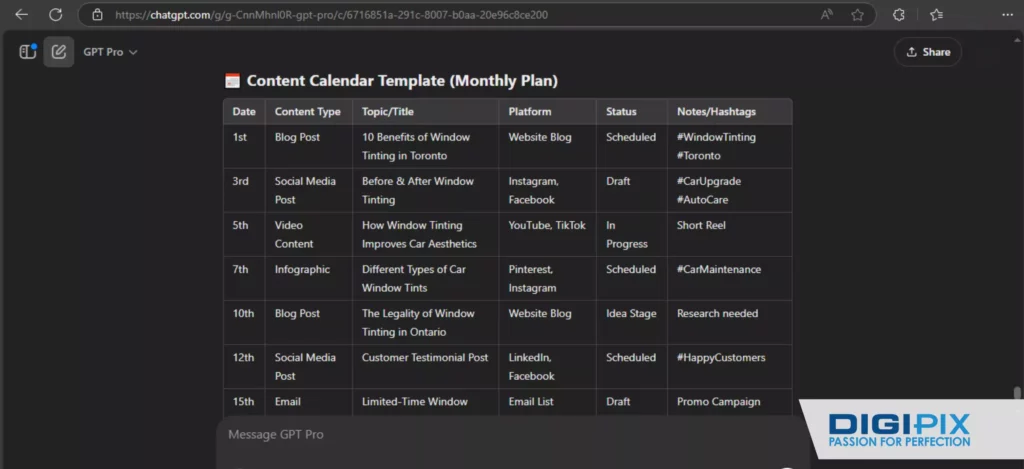Open Read Aloud icon in address bar
1024x469 pixels.
[827, 15]
